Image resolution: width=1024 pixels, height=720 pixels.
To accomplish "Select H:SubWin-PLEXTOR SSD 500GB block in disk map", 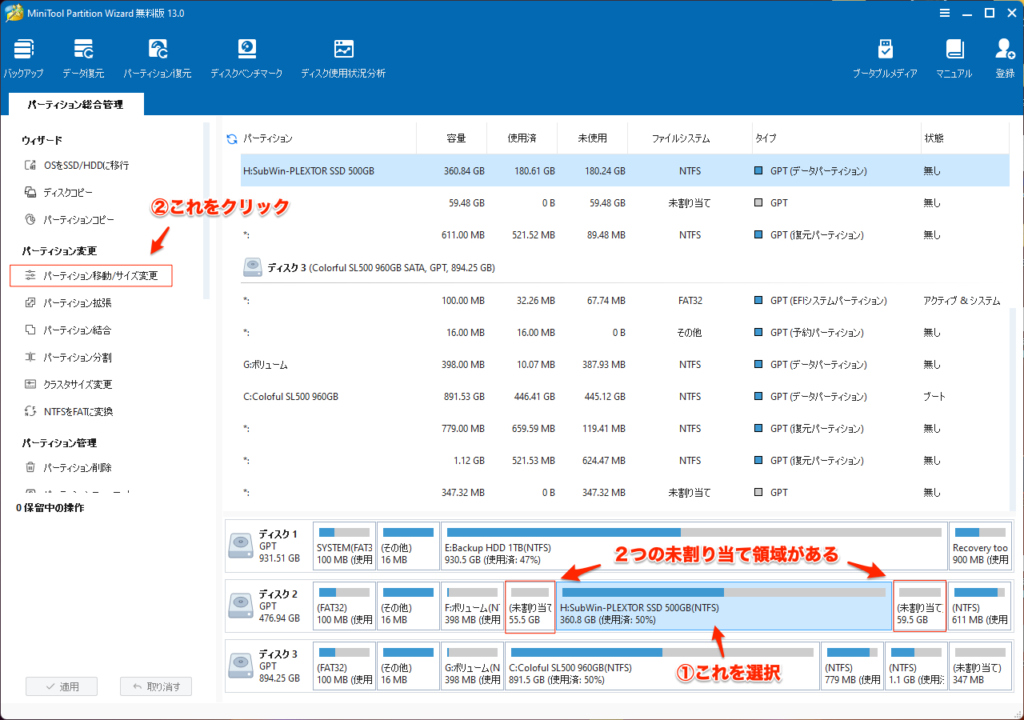I will point(725,607).
